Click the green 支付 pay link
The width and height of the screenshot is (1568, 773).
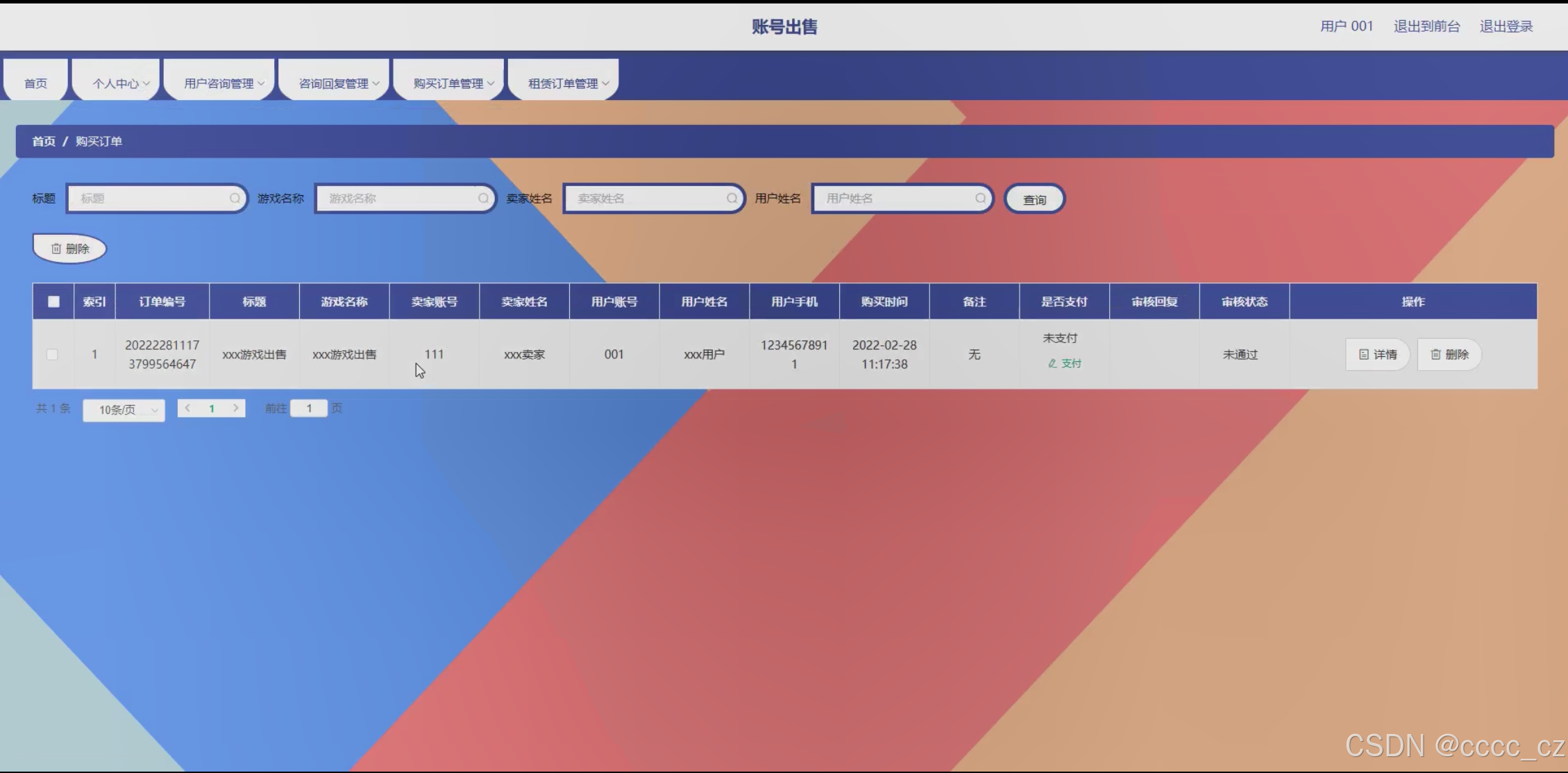point(1065,363)
